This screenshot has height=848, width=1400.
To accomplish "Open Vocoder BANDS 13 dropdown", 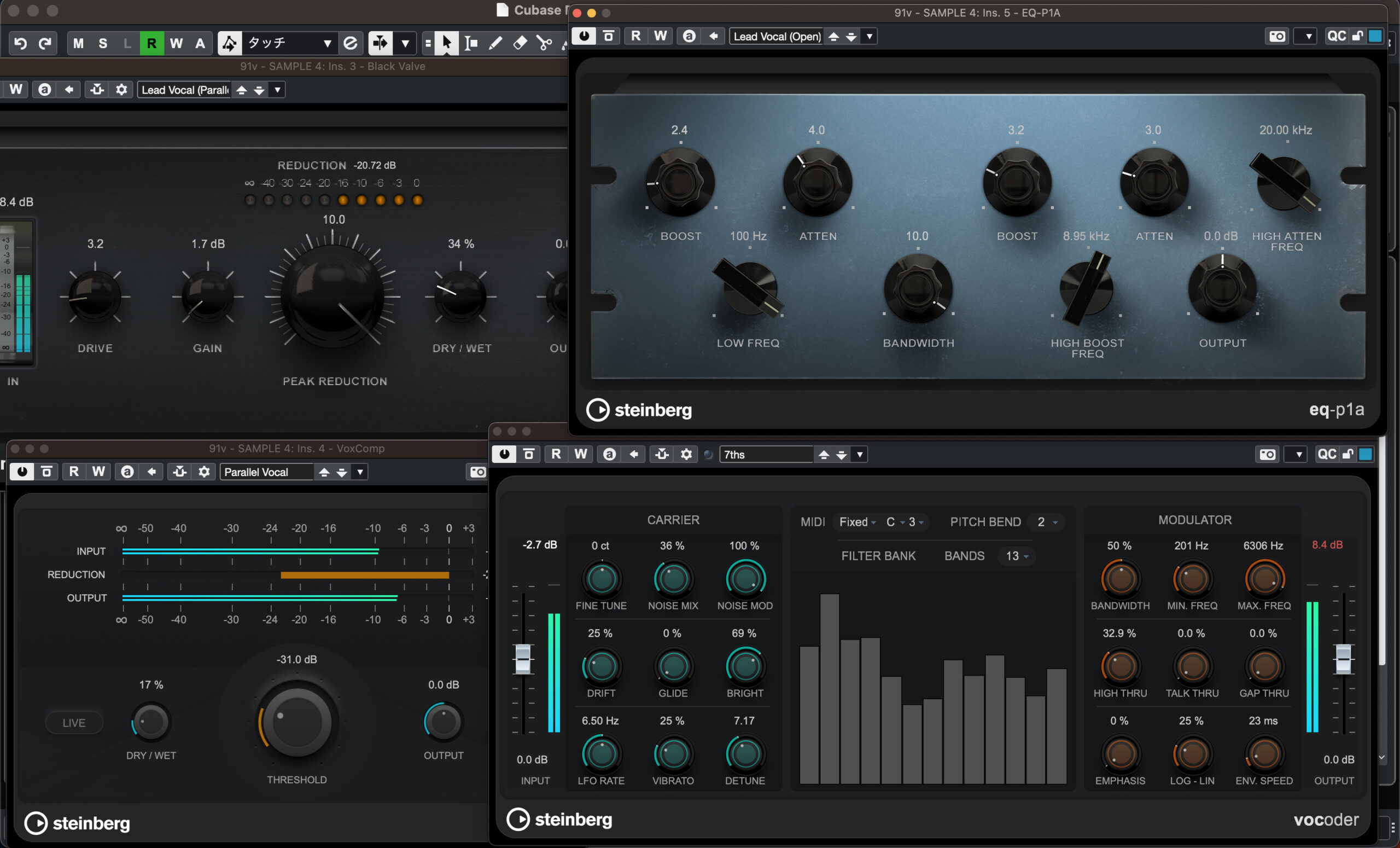I will tap(1017, 556).
